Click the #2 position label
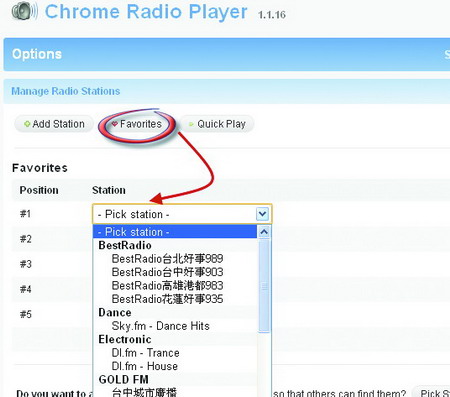450x397 pixels. point(25,239)
